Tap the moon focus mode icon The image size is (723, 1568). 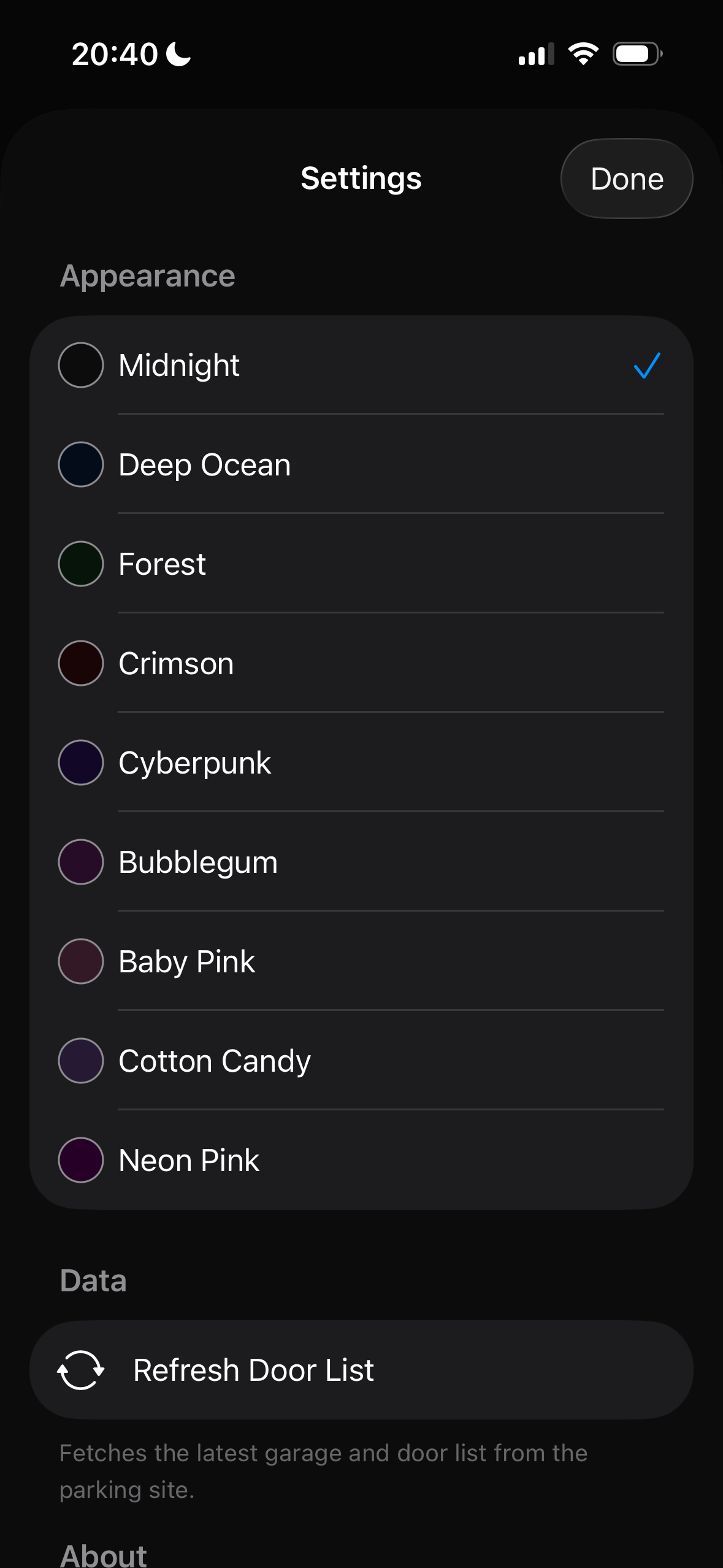point(178,54)
